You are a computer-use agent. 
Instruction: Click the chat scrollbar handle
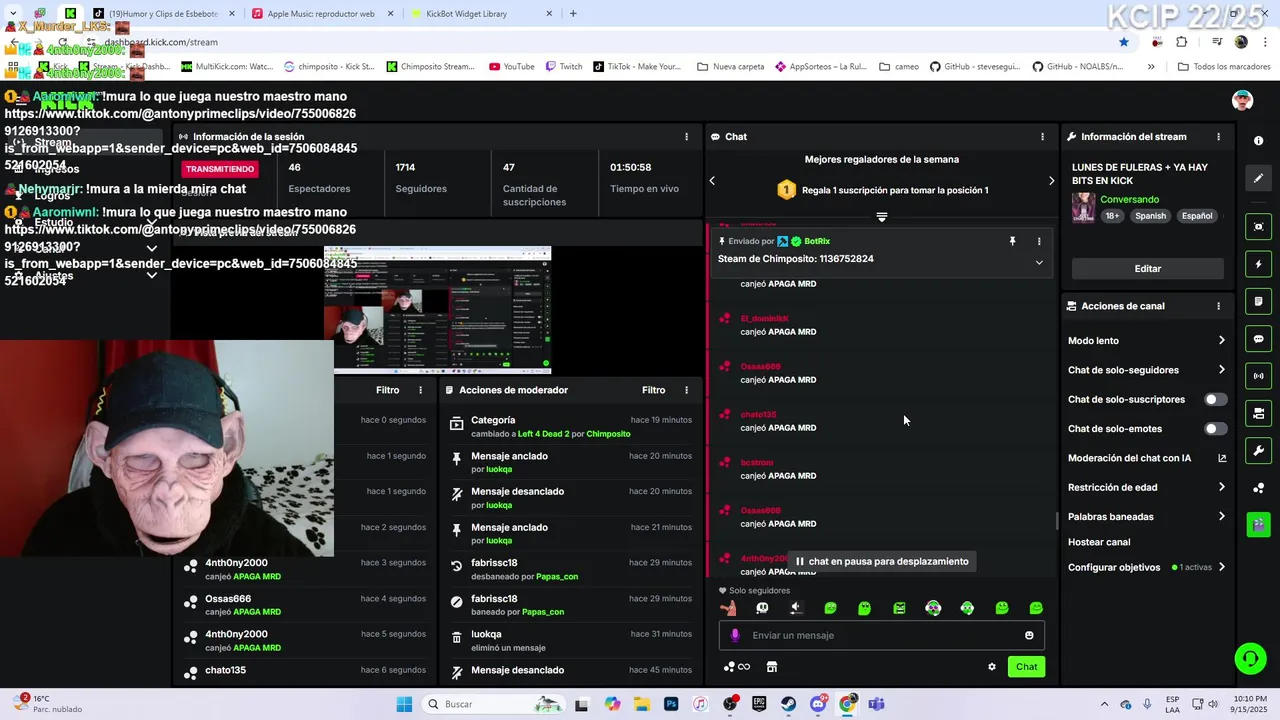pyautogui.click(x=1057, y=521)
